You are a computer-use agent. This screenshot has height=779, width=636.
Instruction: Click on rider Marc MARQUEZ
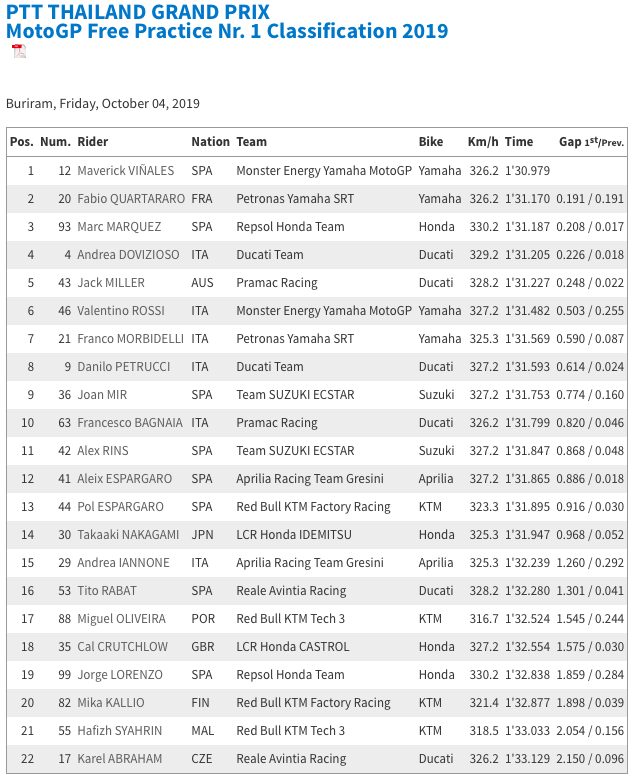(119, 227)
